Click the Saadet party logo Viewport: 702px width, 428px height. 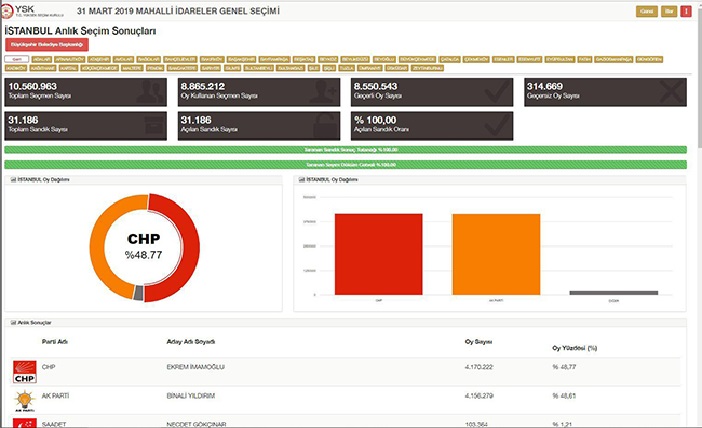tap(24, 423)
